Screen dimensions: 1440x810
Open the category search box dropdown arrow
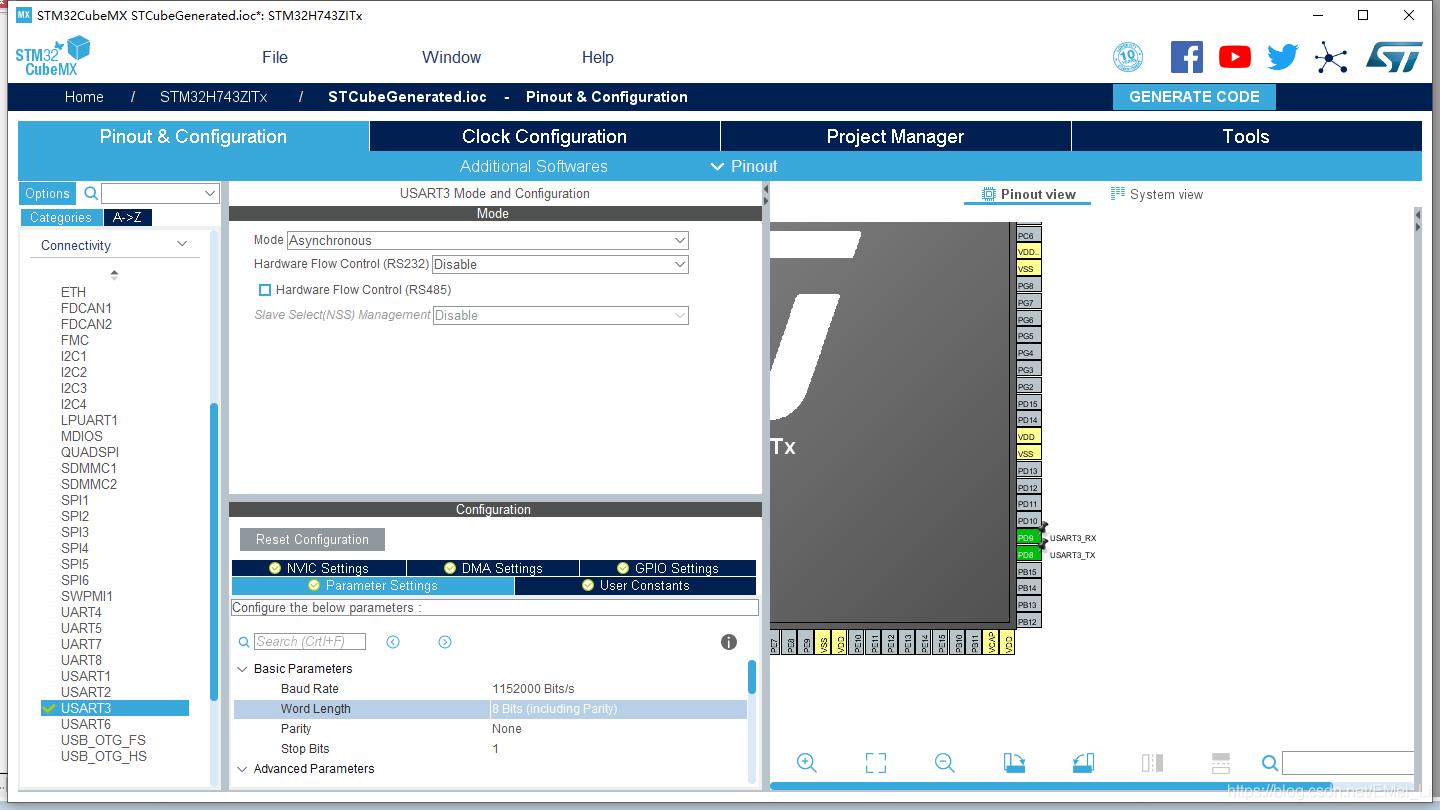(210, 193)
